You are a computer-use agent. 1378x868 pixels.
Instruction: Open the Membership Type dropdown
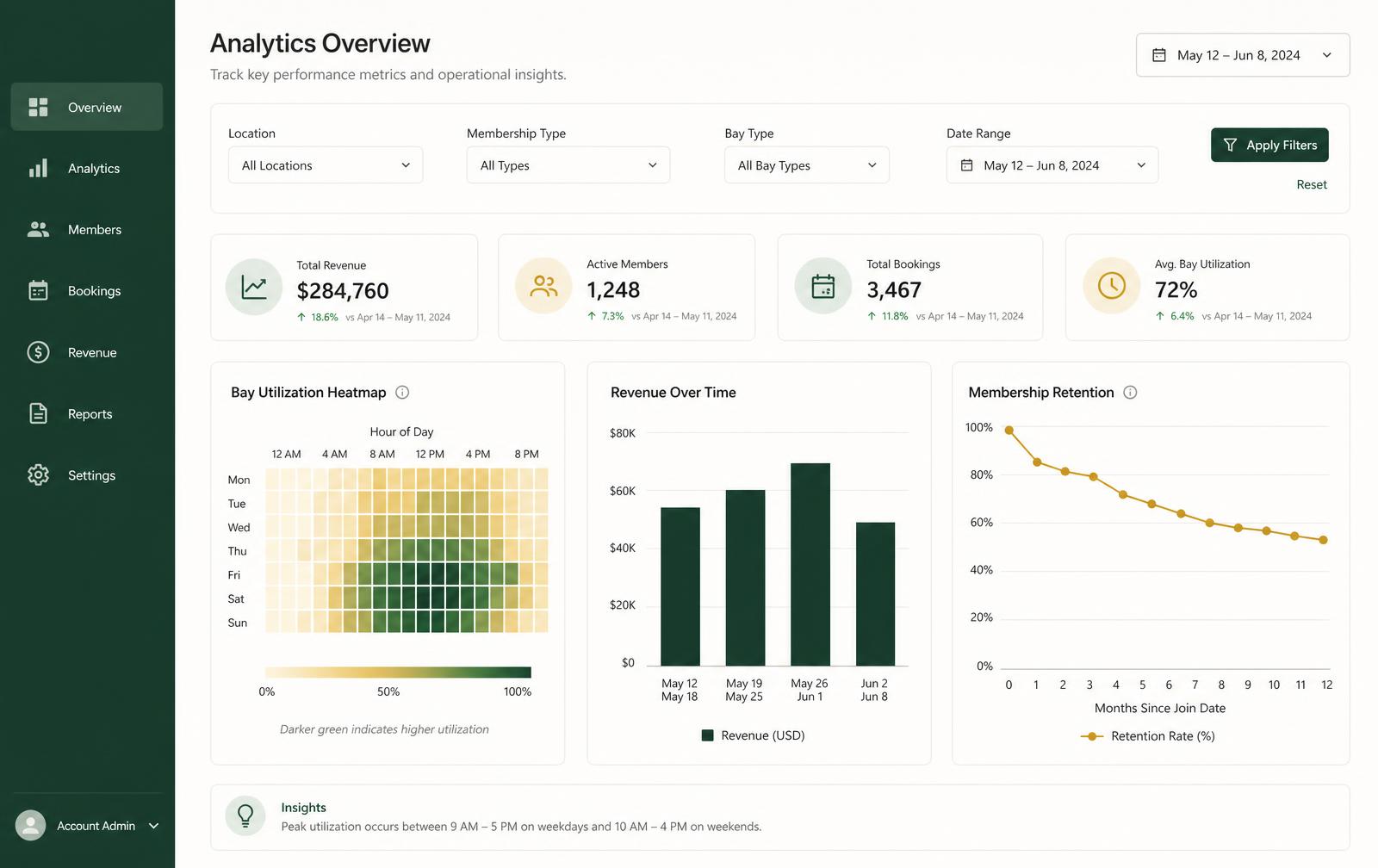568,165
